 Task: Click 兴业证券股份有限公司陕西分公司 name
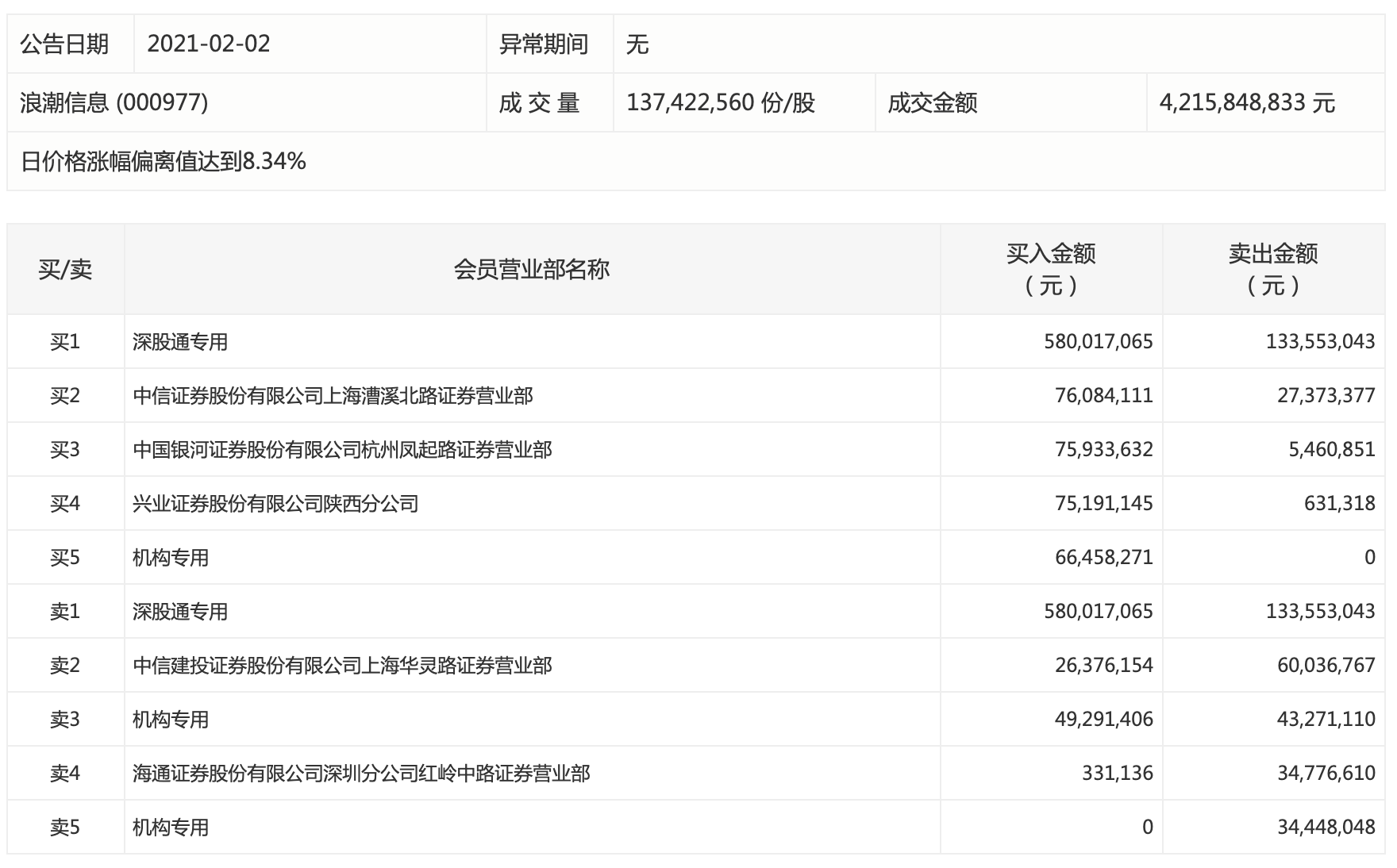point(275,503)
